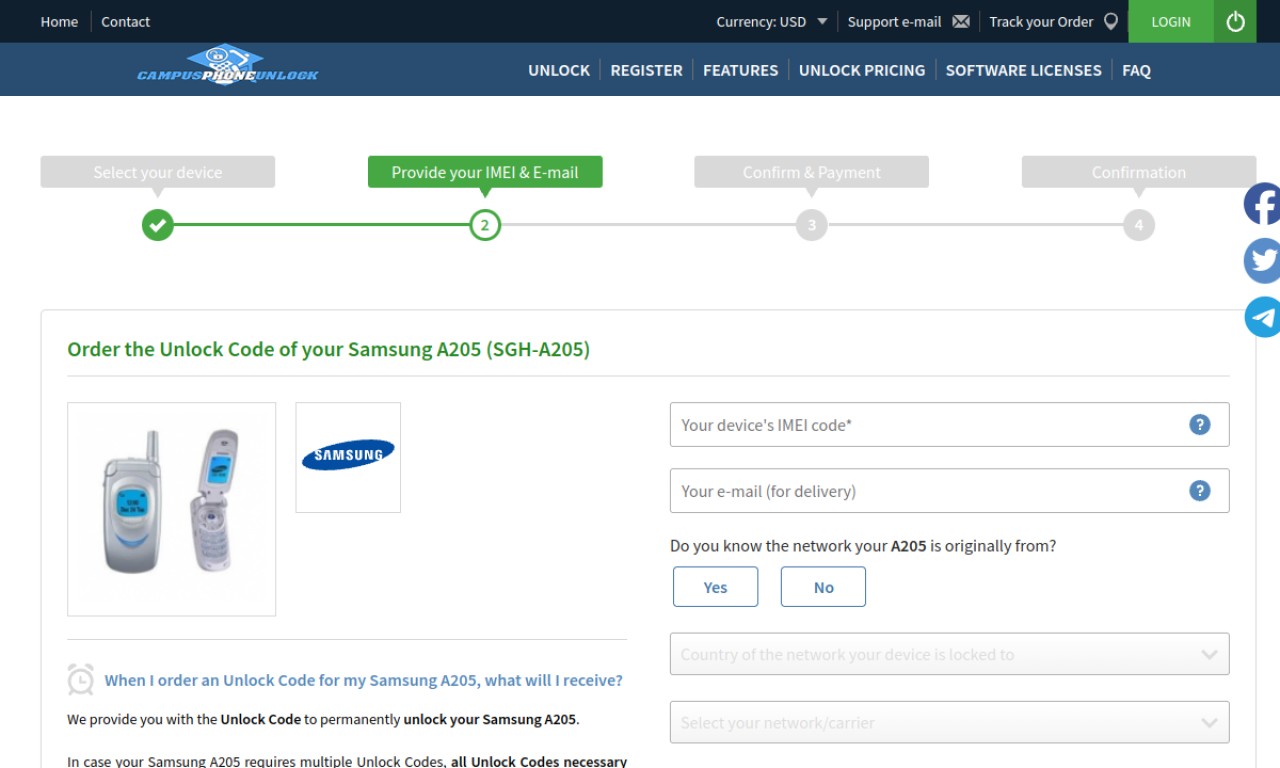Open the UNLOCK menu item

tap(559, 70)
